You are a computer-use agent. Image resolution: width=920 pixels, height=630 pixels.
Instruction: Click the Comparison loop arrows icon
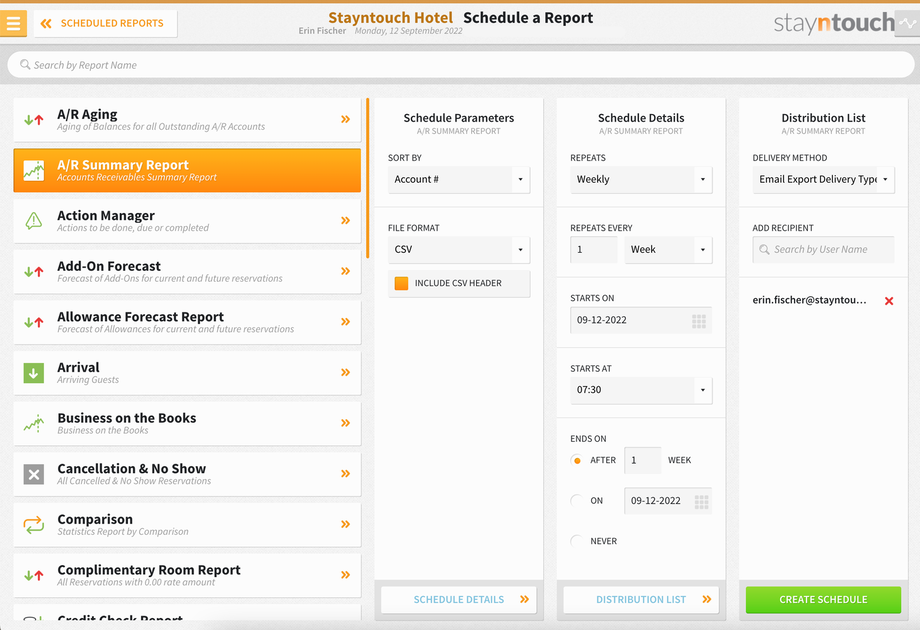(x=33, y=524)
